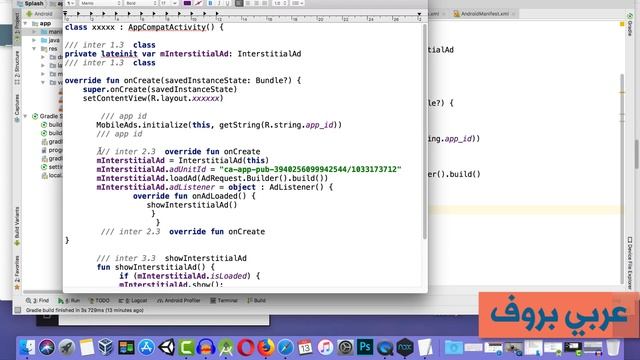Open Finder from the dock

27,347
